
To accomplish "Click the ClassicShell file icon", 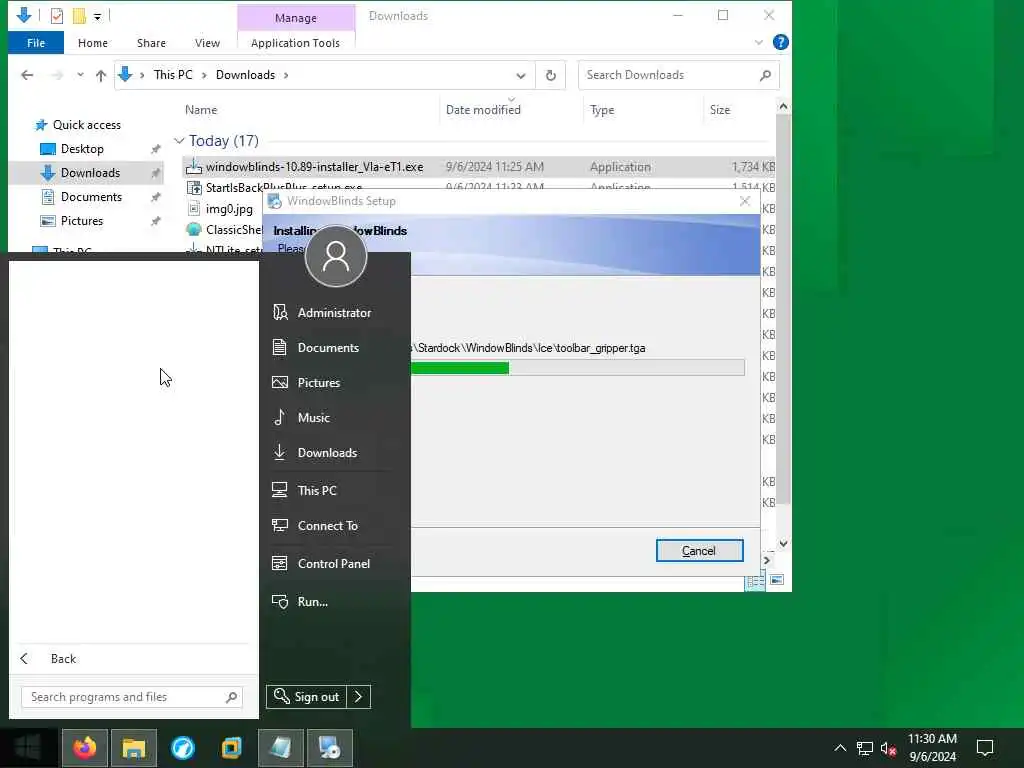I will point(193,230).
